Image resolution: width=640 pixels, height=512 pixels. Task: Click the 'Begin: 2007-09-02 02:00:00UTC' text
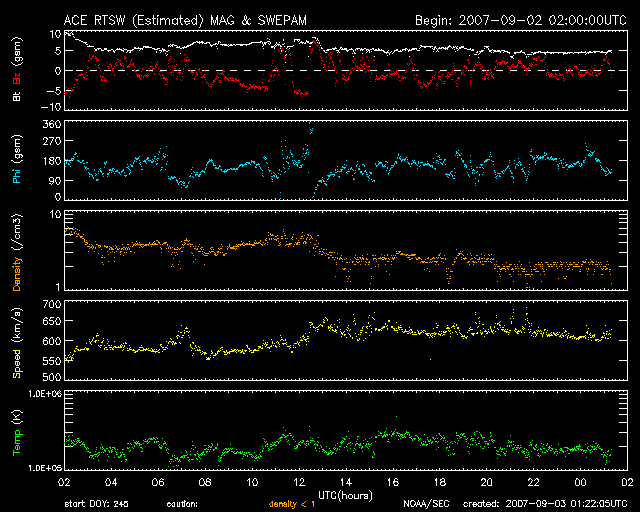[x=521, y=20]
